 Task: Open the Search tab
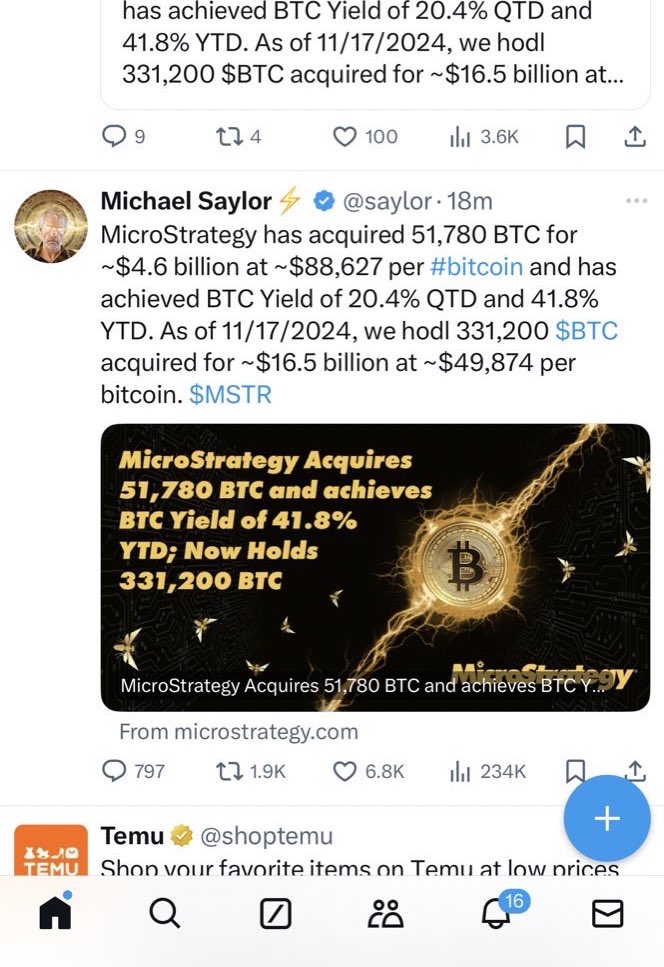[x=164, y=912]
